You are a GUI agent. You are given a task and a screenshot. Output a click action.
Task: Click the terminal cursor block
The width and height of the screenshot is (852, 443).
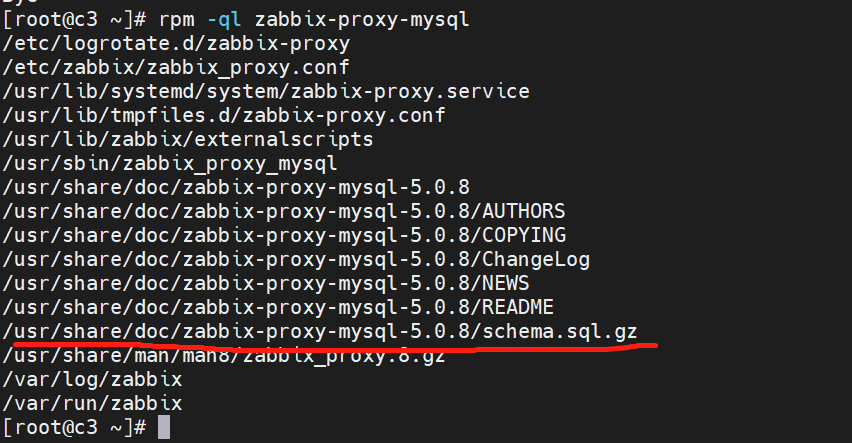165,428
